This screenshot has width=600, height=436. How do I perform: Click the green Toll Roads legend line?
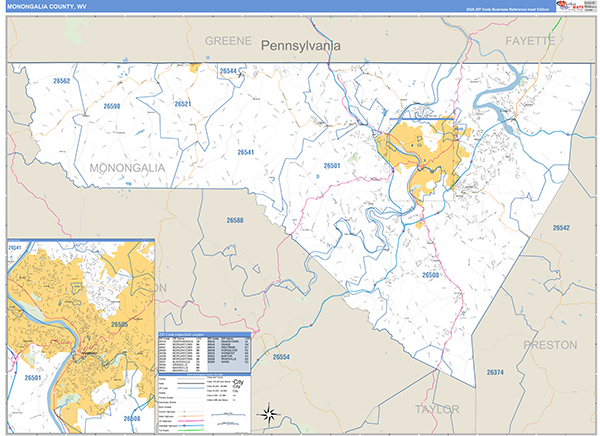tap(191, 430)
